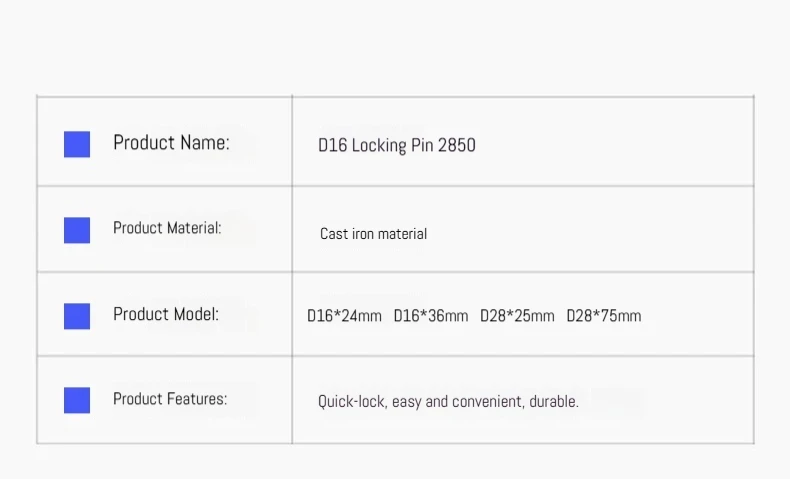Screen dimensions: 790x479
Task: Click the 'Product Material:' label
Action: 167,228
